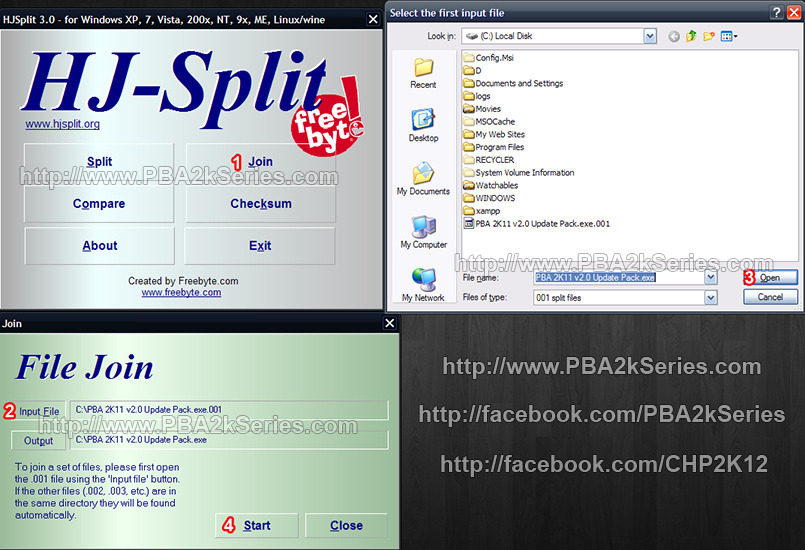Close the HJSplit 3.0 window

(x=373, y=20)
